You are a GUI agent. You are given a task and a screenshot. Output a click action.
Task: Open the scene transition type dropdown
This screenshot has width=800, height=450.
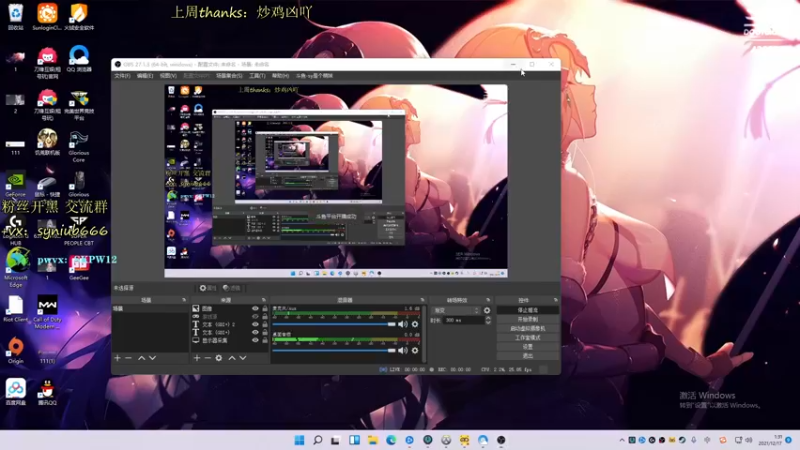click(x=456, y=310)
